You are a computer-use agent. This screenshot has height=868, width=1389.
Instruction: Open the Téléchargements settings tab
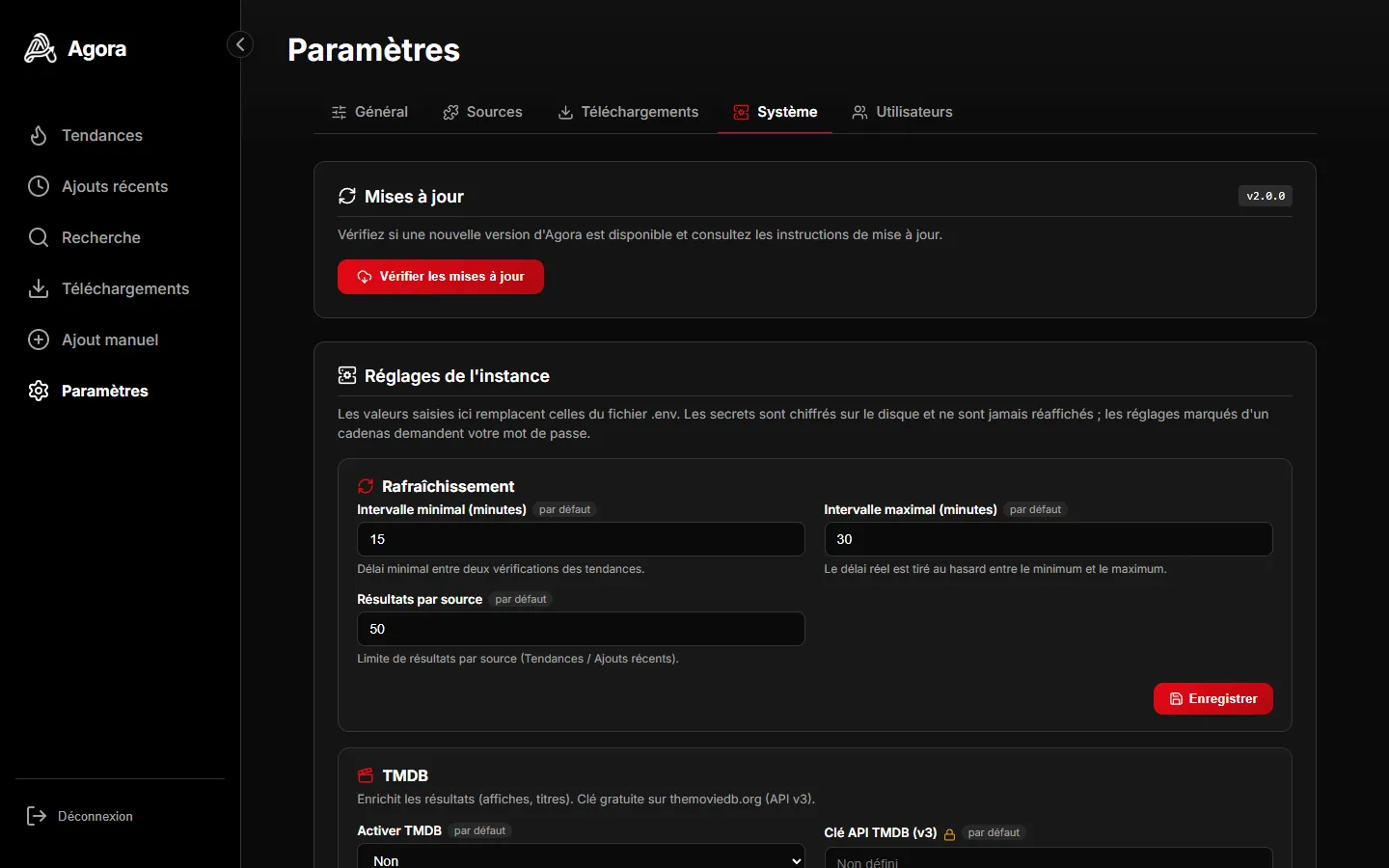pos(628,112)
